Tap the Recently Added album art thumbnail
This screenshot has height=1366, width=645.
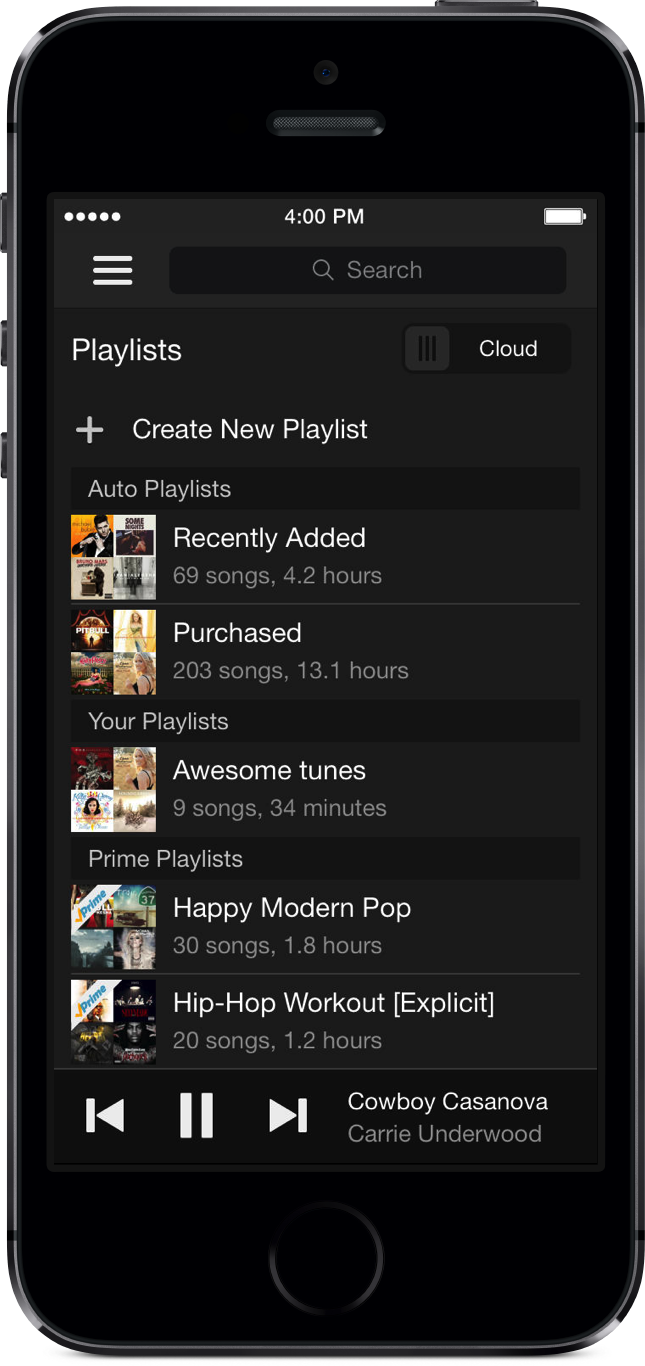point(113,557)
